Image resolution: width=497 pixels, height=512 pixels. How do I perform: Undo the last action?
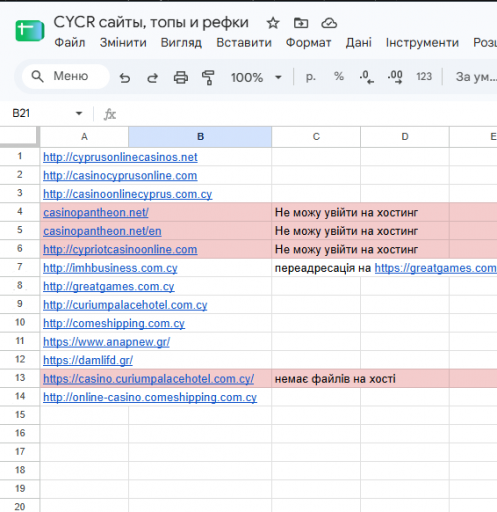[x=125, y=78]
